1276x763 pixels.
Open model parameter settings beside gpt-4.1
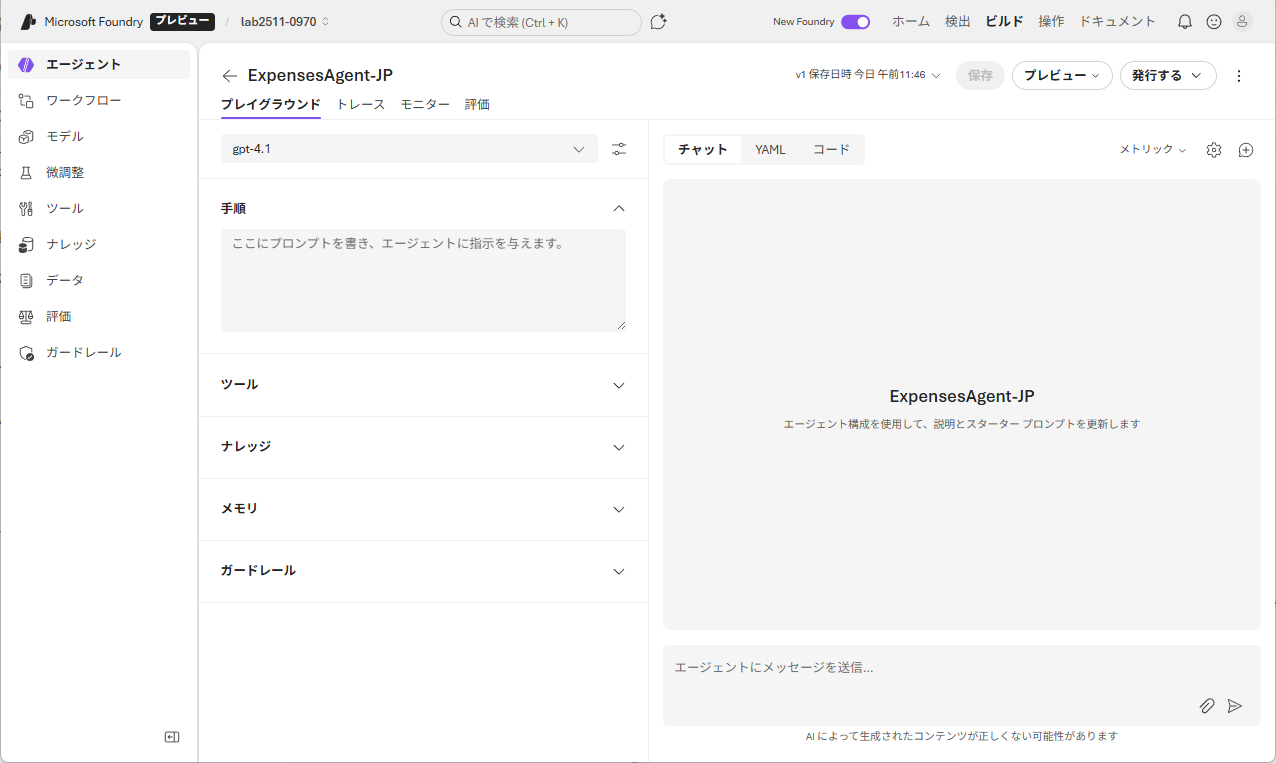point(619,148)
